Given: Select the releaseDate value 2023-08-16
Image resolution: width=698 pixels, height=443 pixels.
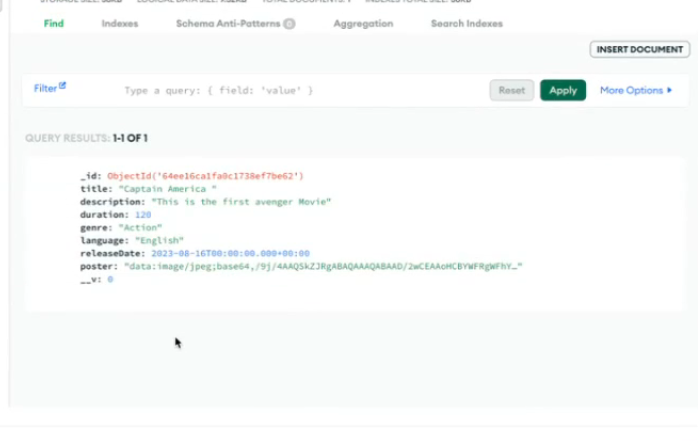Looking at the screenshot, I should (x=230, y=253).
